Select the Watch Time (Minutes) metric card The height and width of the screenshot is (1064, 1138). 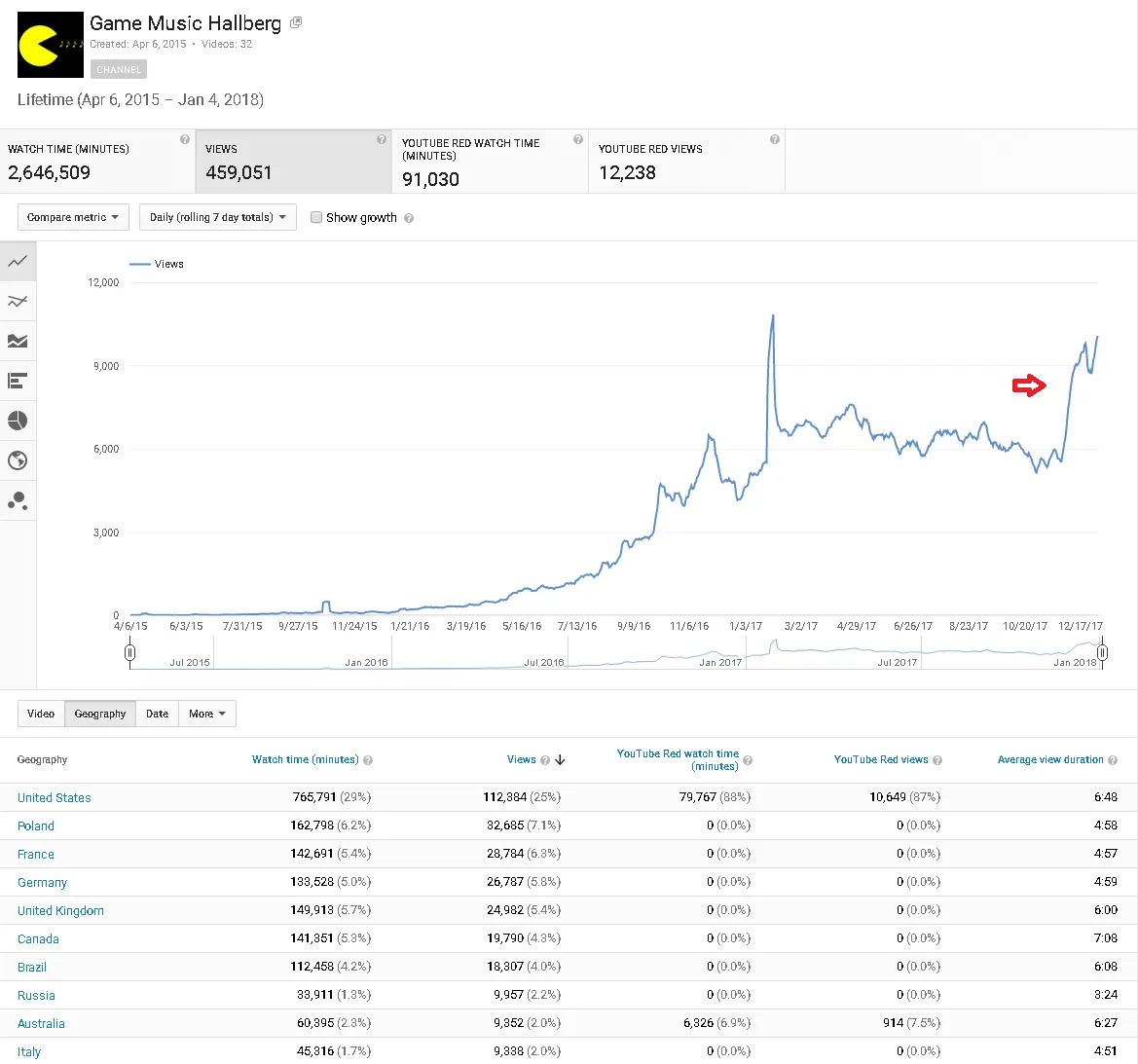click(97, 162)
